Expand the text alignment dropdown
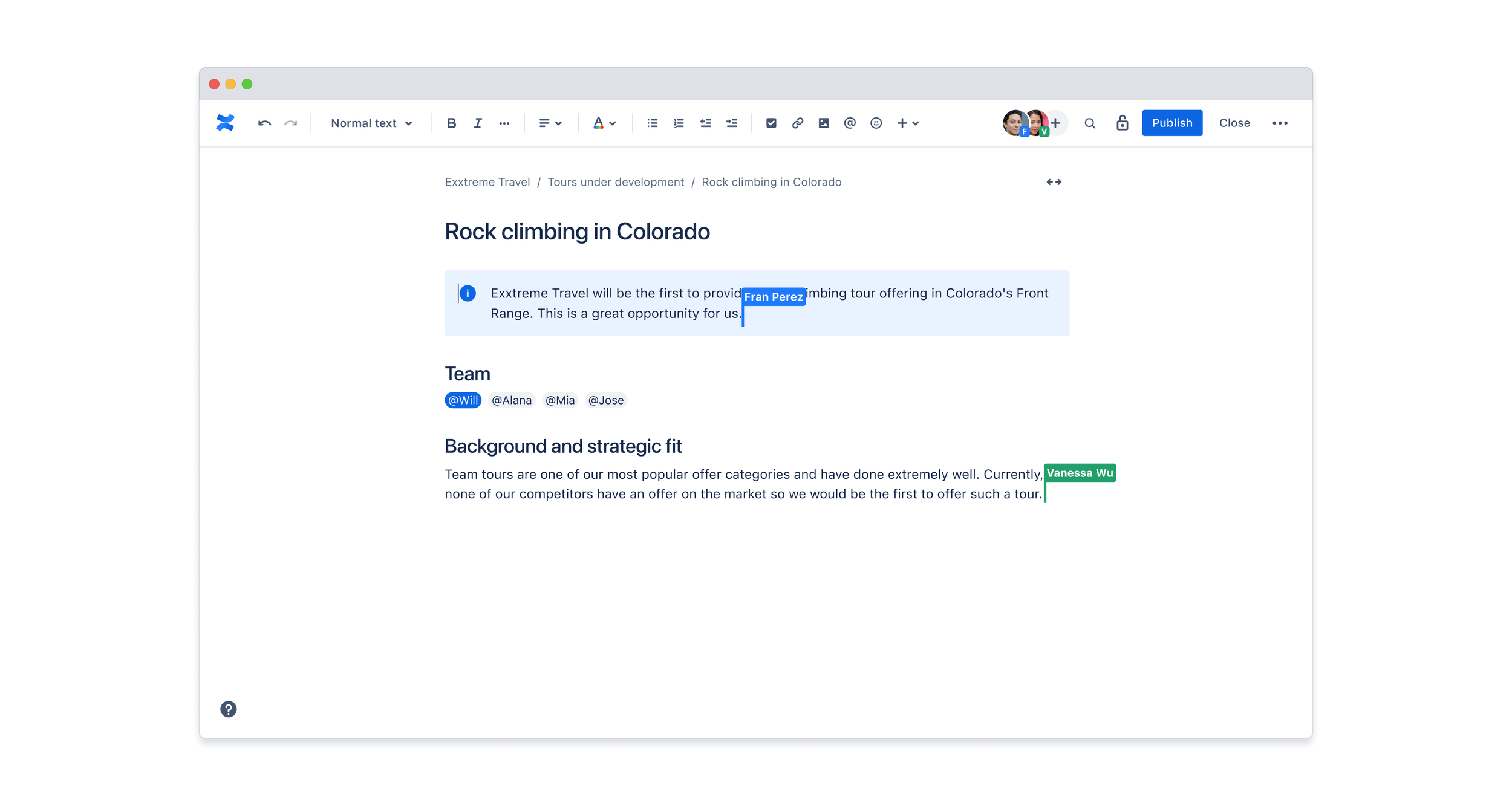Viewport: 1512px width, 806px height. 550,123
